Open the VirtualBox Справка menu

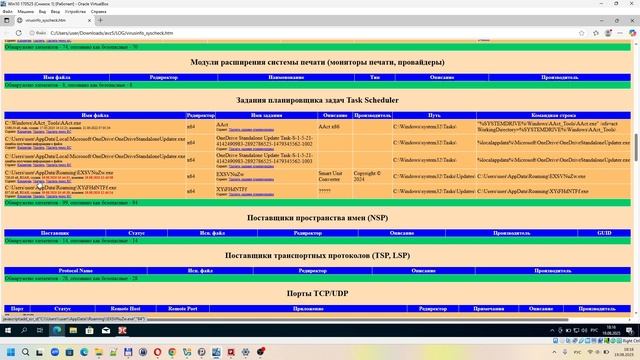coord(98,11)
